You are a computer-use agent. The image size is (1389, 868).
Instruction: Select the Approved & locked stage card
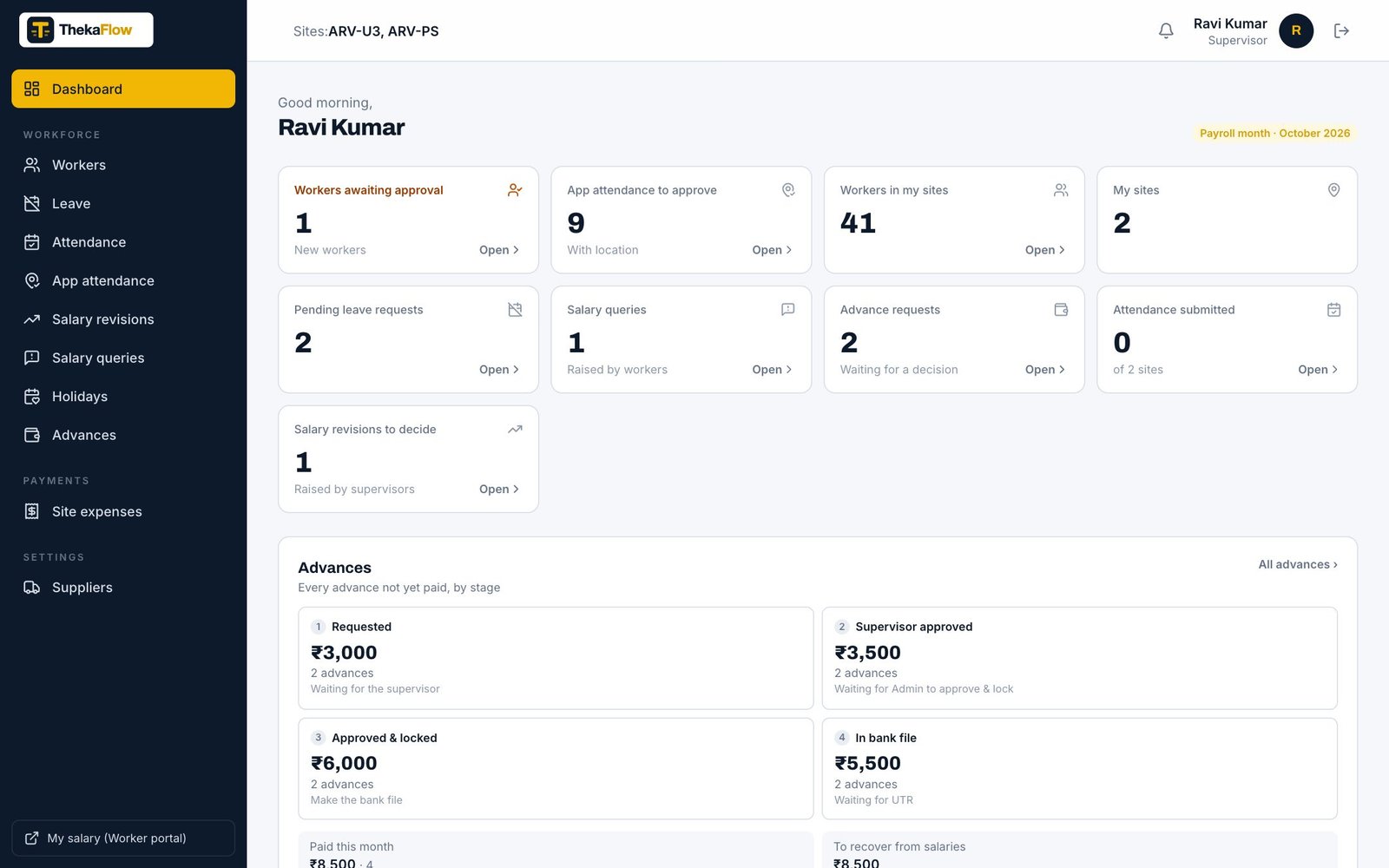556,768
